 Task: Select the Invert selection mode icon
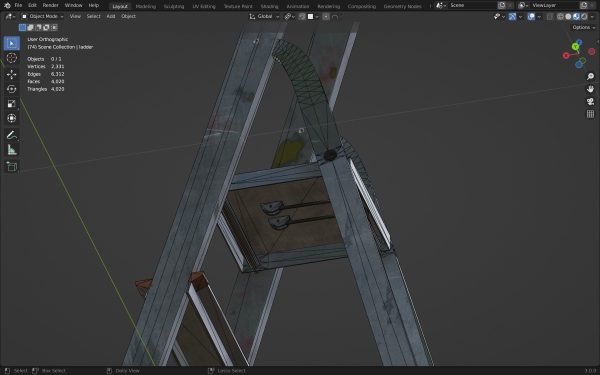46,28
